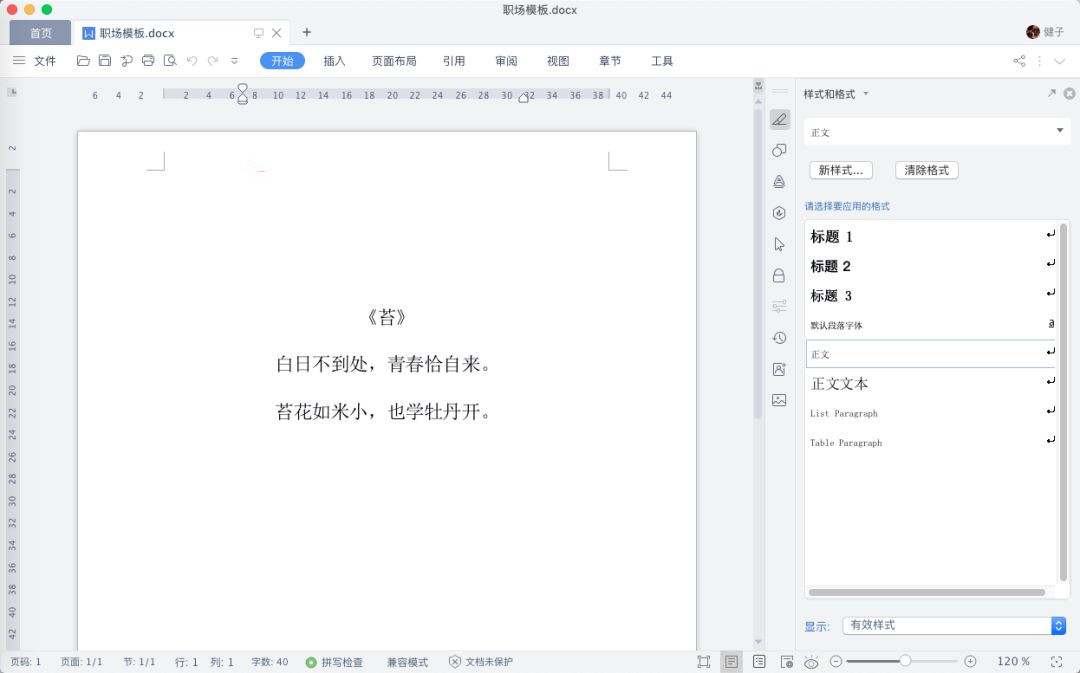Screen dimensions: 1080x673
Task: Expand the quick toolbar customization arrow
Action: pos(234,60)
